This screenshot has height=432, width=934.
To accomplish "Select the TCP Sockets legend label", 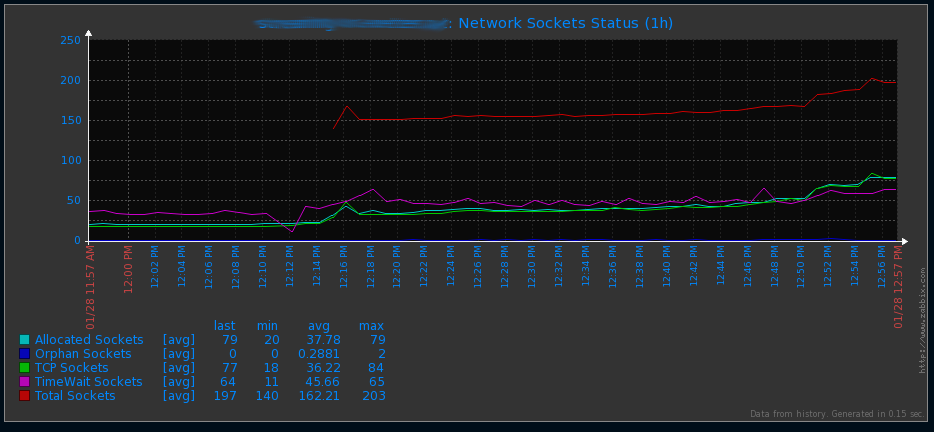I will click(x=71, y=368).
